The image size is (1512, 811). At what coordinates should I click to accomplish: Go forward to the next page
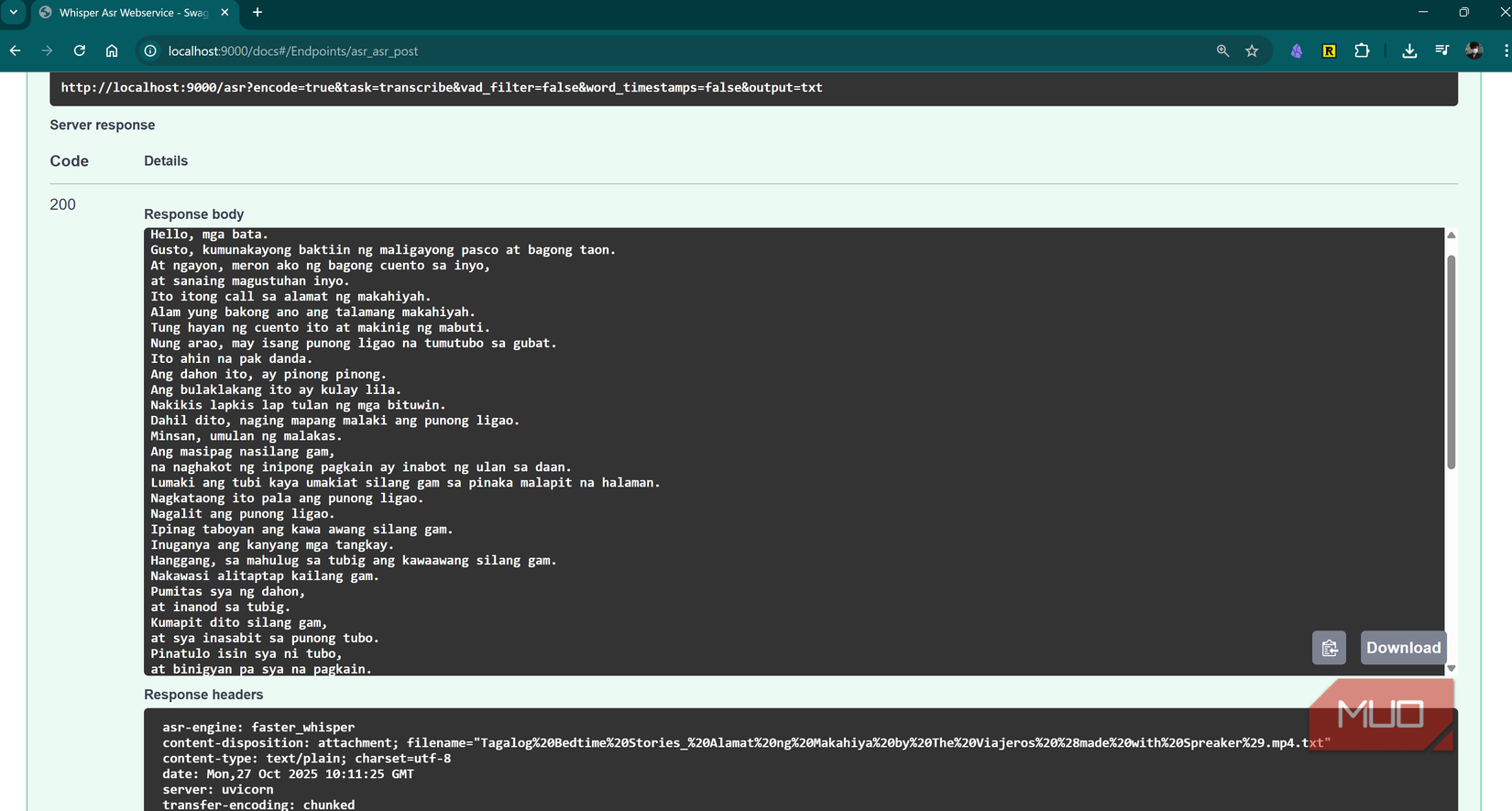(48, 51)
